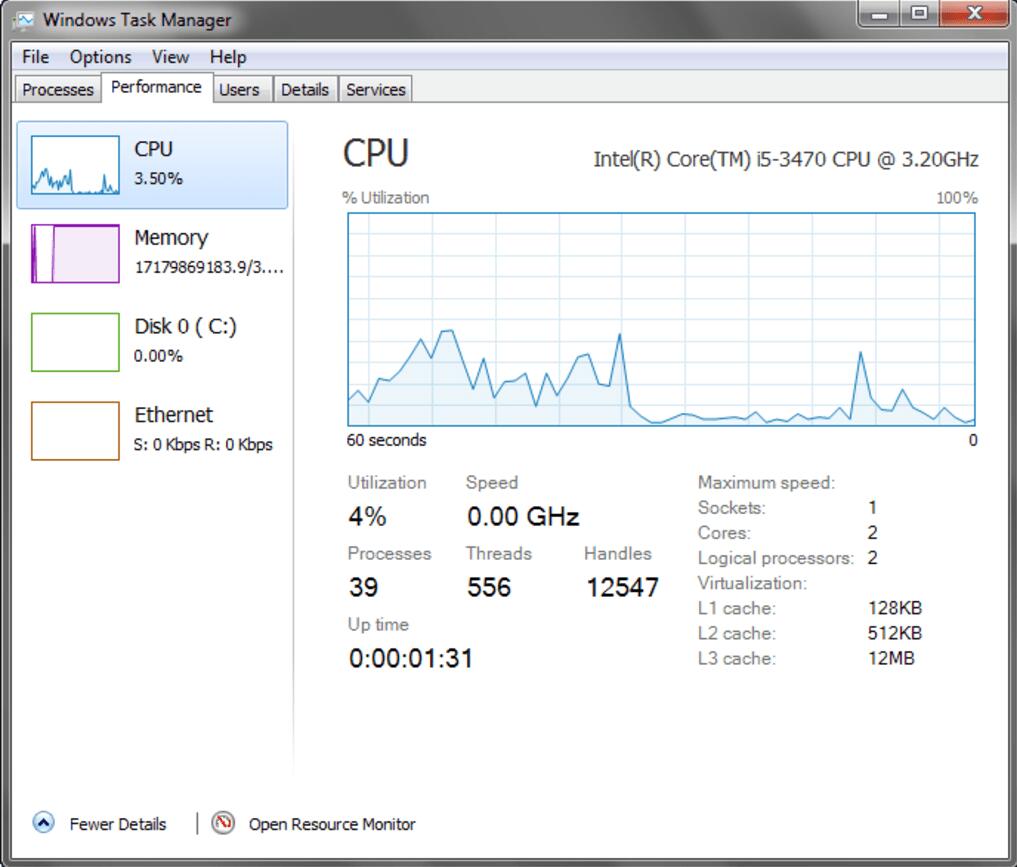Screen dimensions: 1017x867
Task: Click the Fewer Details arrow icon
Action: point(44,823)
